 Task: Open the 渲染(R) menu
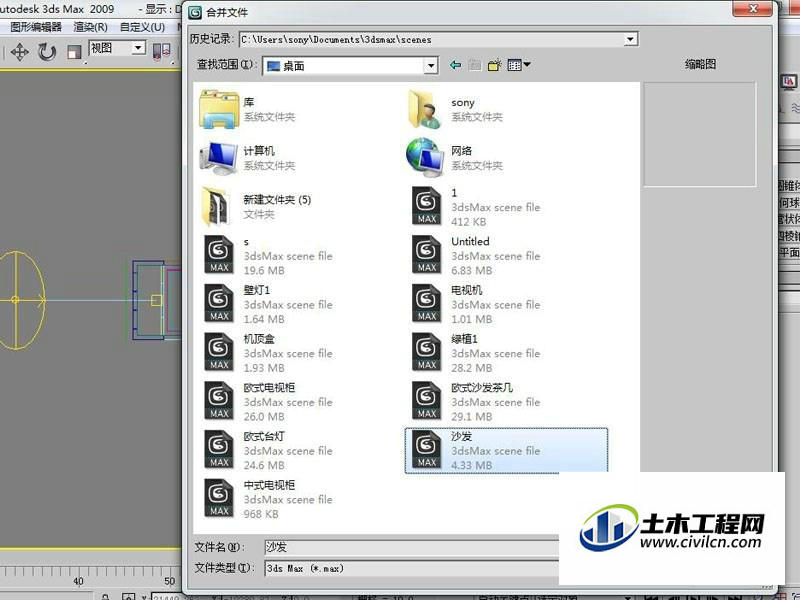pos(90,27)
